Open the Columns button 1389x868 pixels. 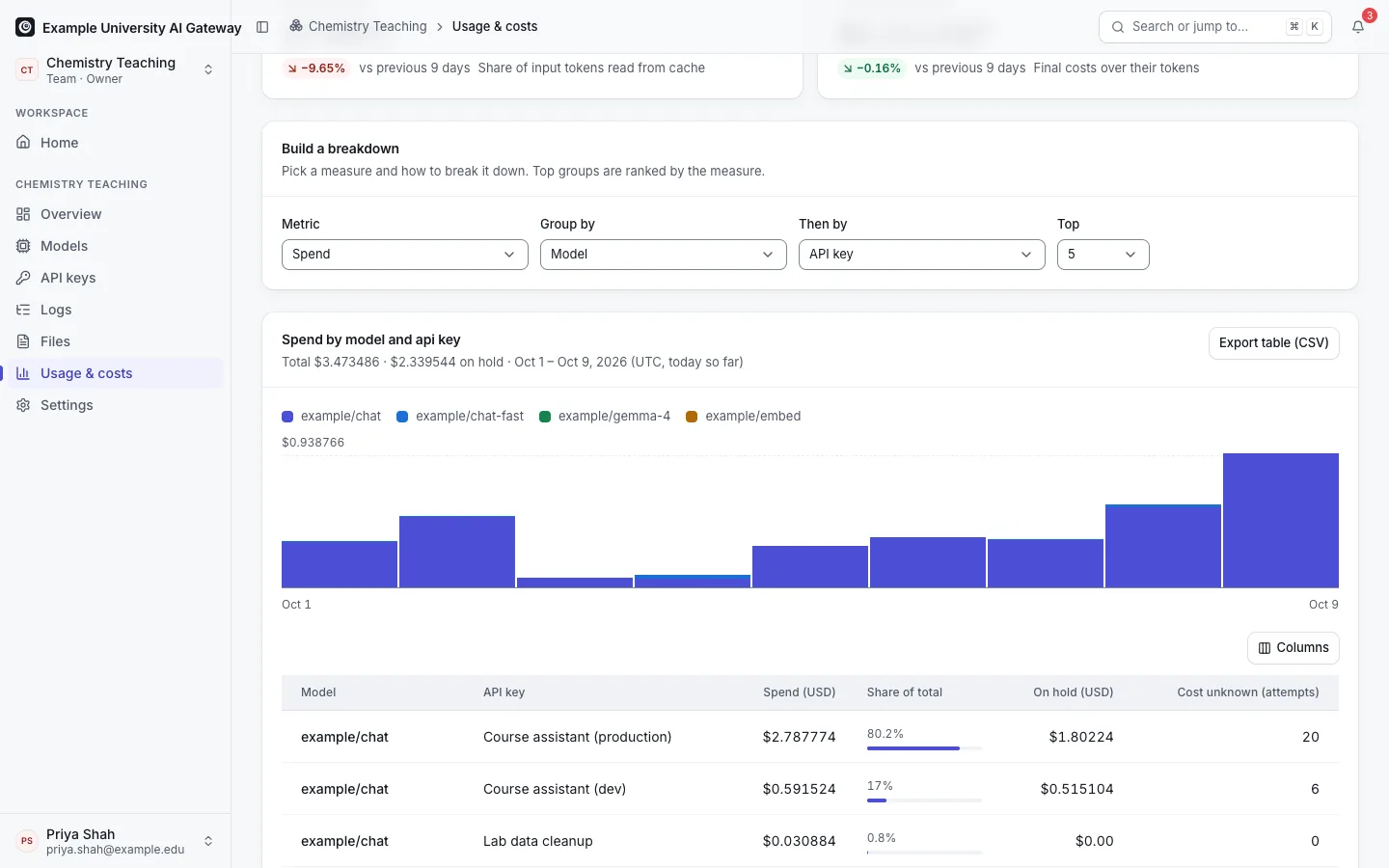[1293, 648]
